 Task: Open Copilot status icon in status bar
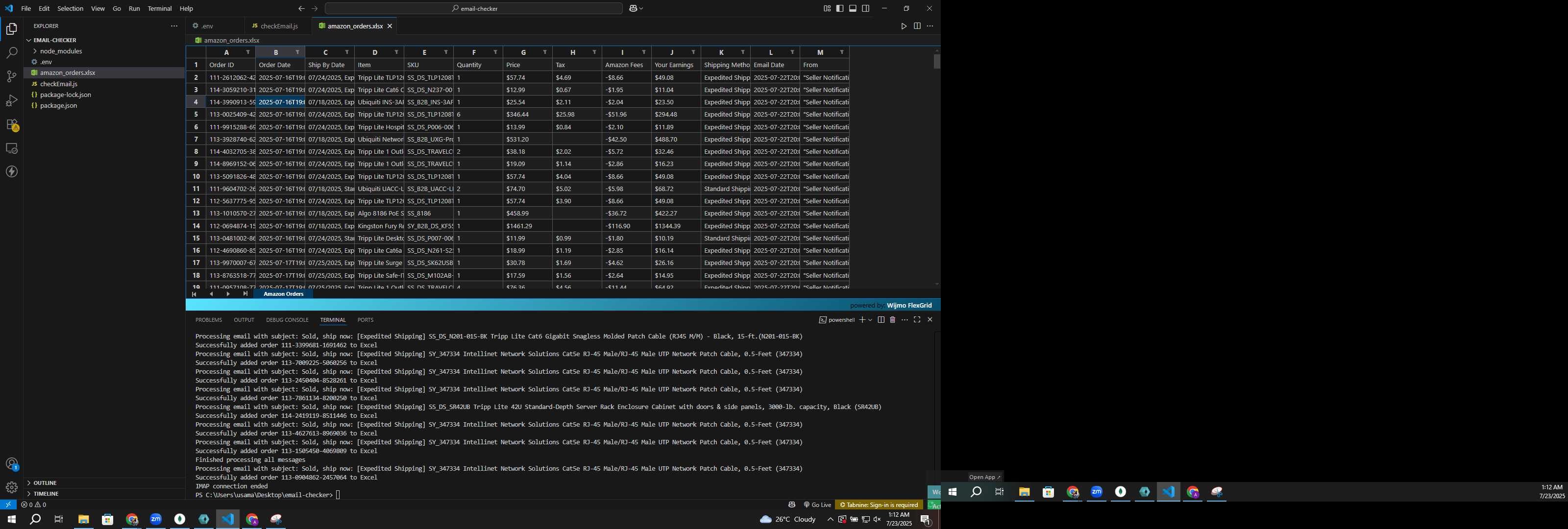pyautogui.click(x=792, y=505)
